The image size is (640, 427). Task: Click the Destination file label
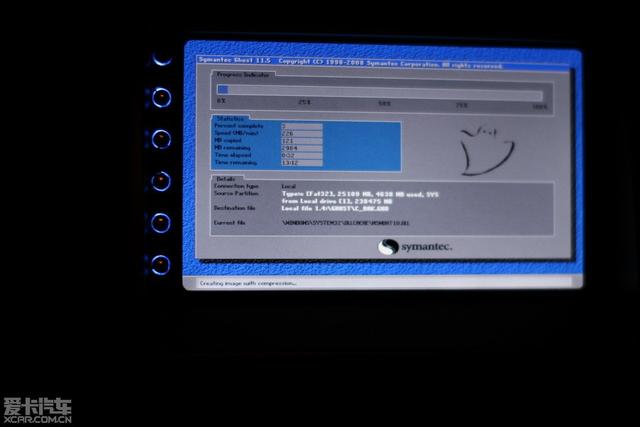point(234,208)
